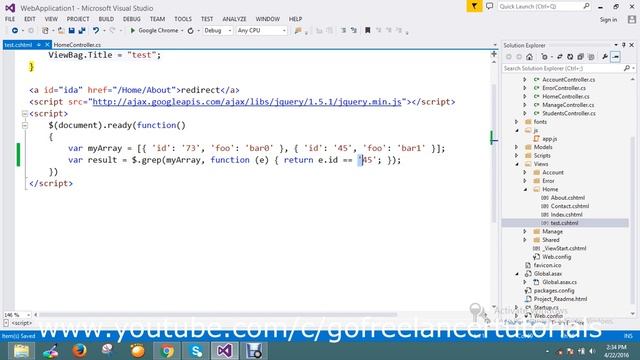The height and width of the screenshot is (360, 640).
Task: Toggle auto-hide pin on Solution Explorer
Action: (624, 45)
